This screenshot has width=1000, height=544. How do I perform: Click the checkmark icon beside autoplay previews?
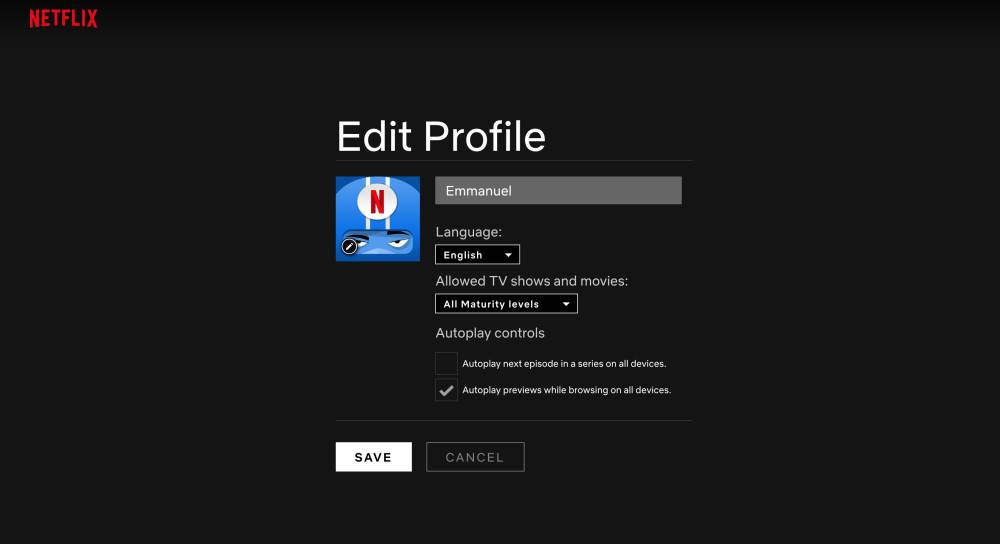pyautogui.click(x=446, y=390)
